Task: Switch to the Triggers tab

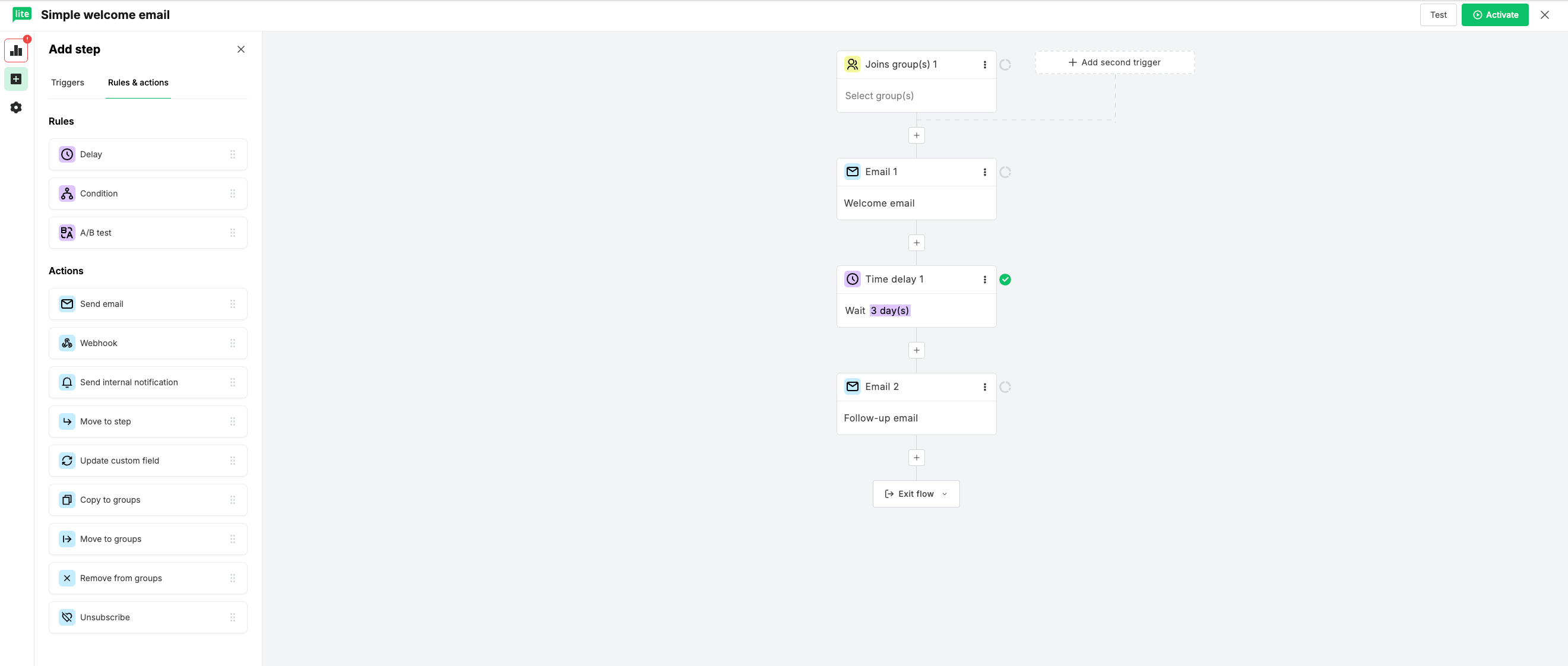Action: [68, 83]
